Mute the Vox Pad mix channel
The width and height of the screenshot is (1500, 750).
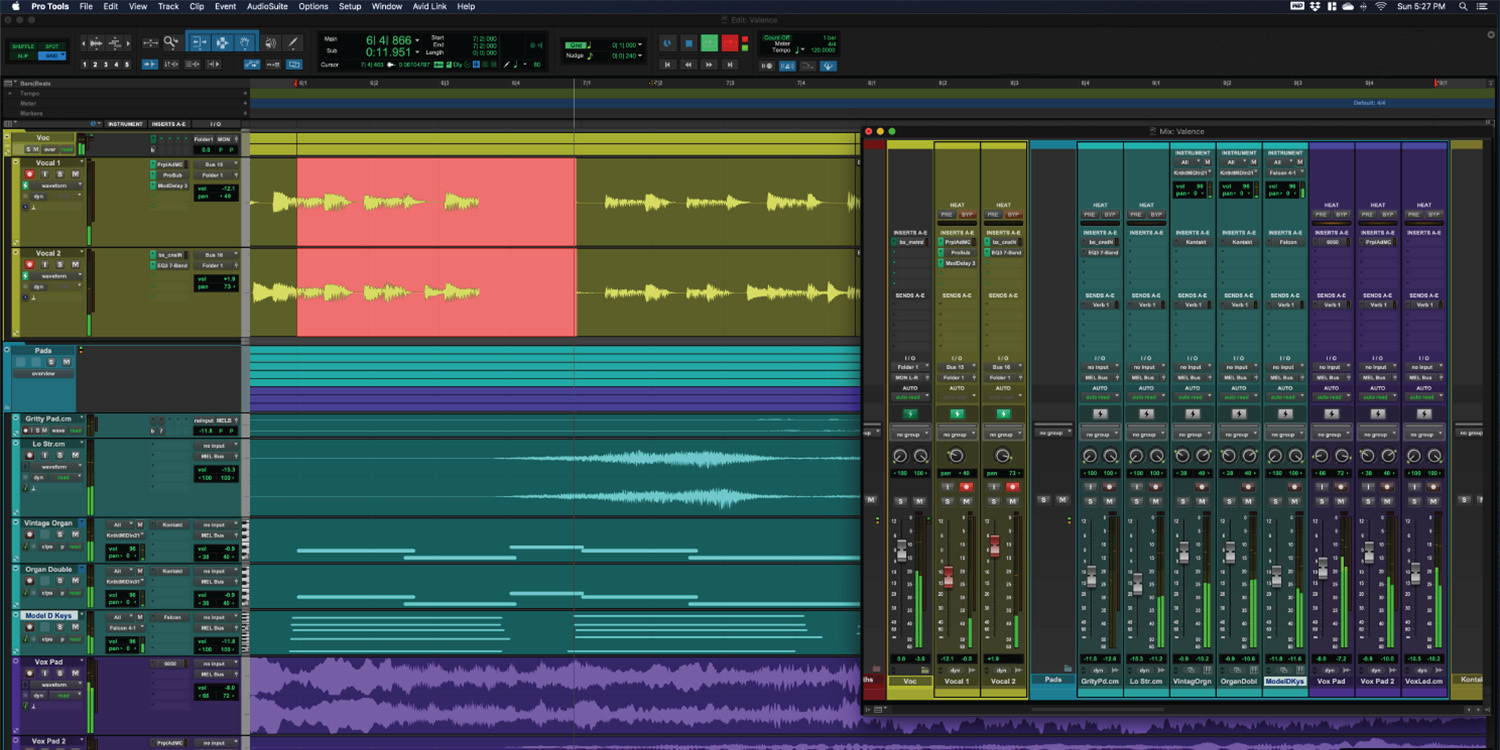1341,500
